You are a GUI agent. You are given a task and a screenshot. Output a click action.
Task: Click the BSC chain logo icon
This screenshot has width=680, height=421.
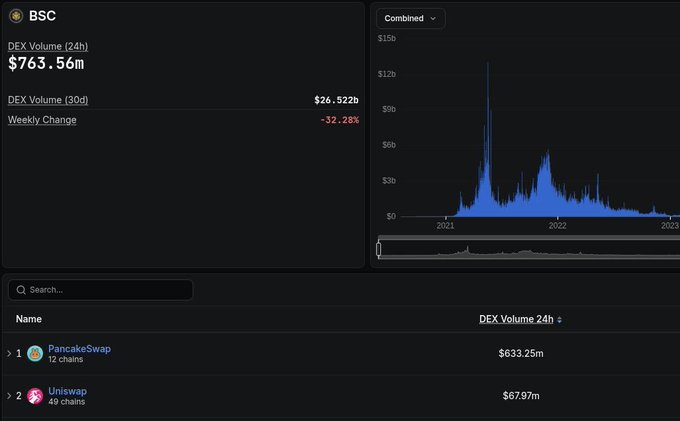tap(16, 16)
